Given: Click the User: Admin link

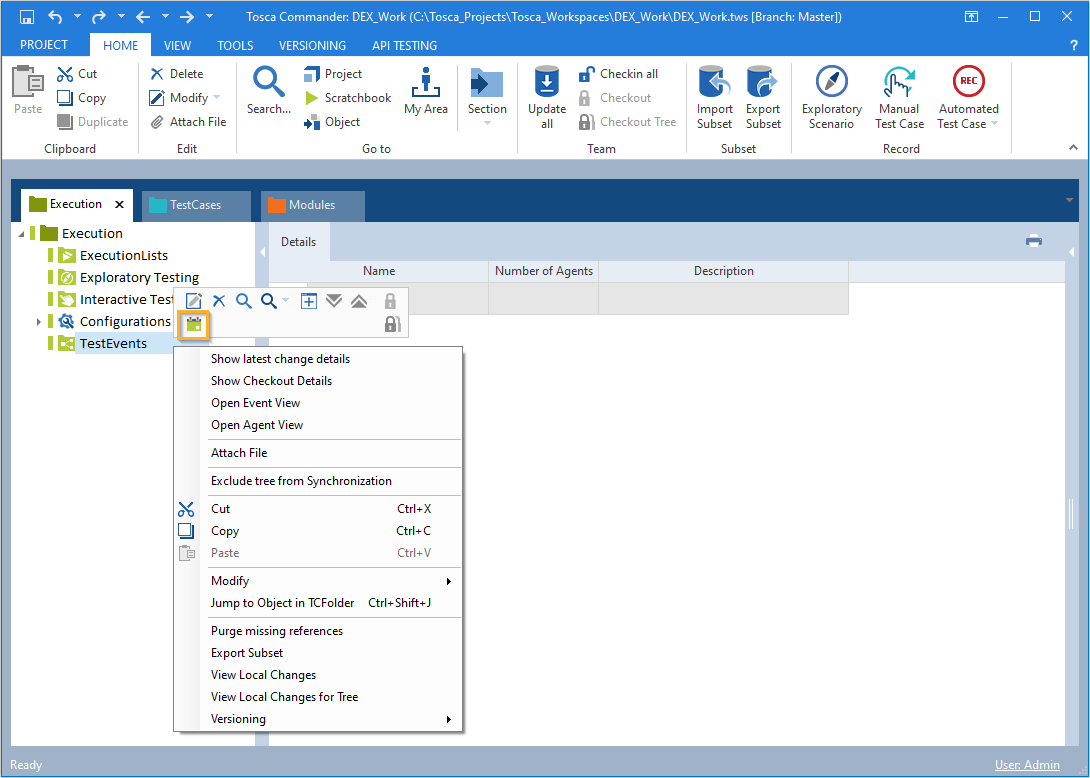Looking at the screenshot, I should point(1027,765).
